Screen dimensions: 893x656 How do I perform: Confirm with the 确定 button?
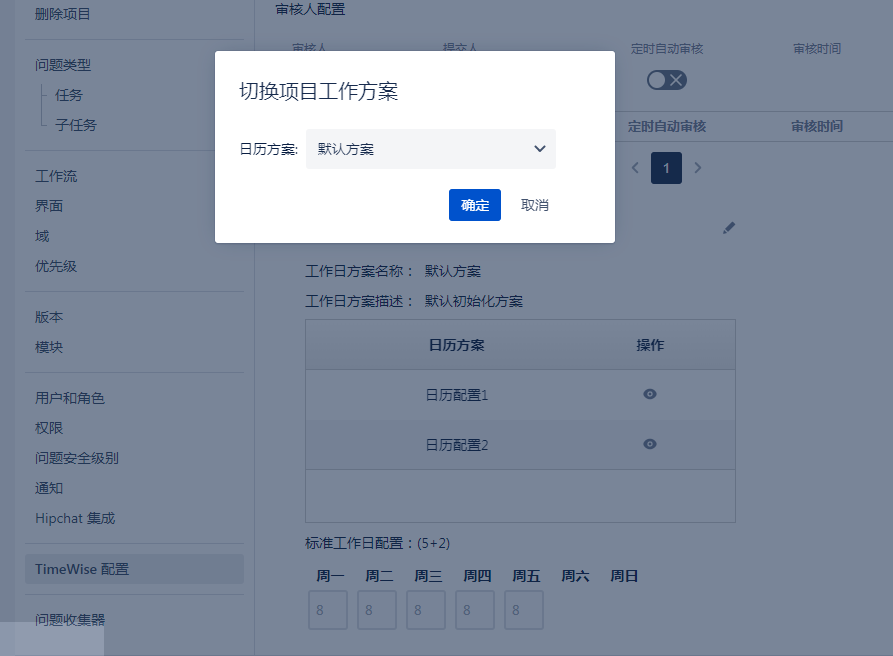point(474,205)
